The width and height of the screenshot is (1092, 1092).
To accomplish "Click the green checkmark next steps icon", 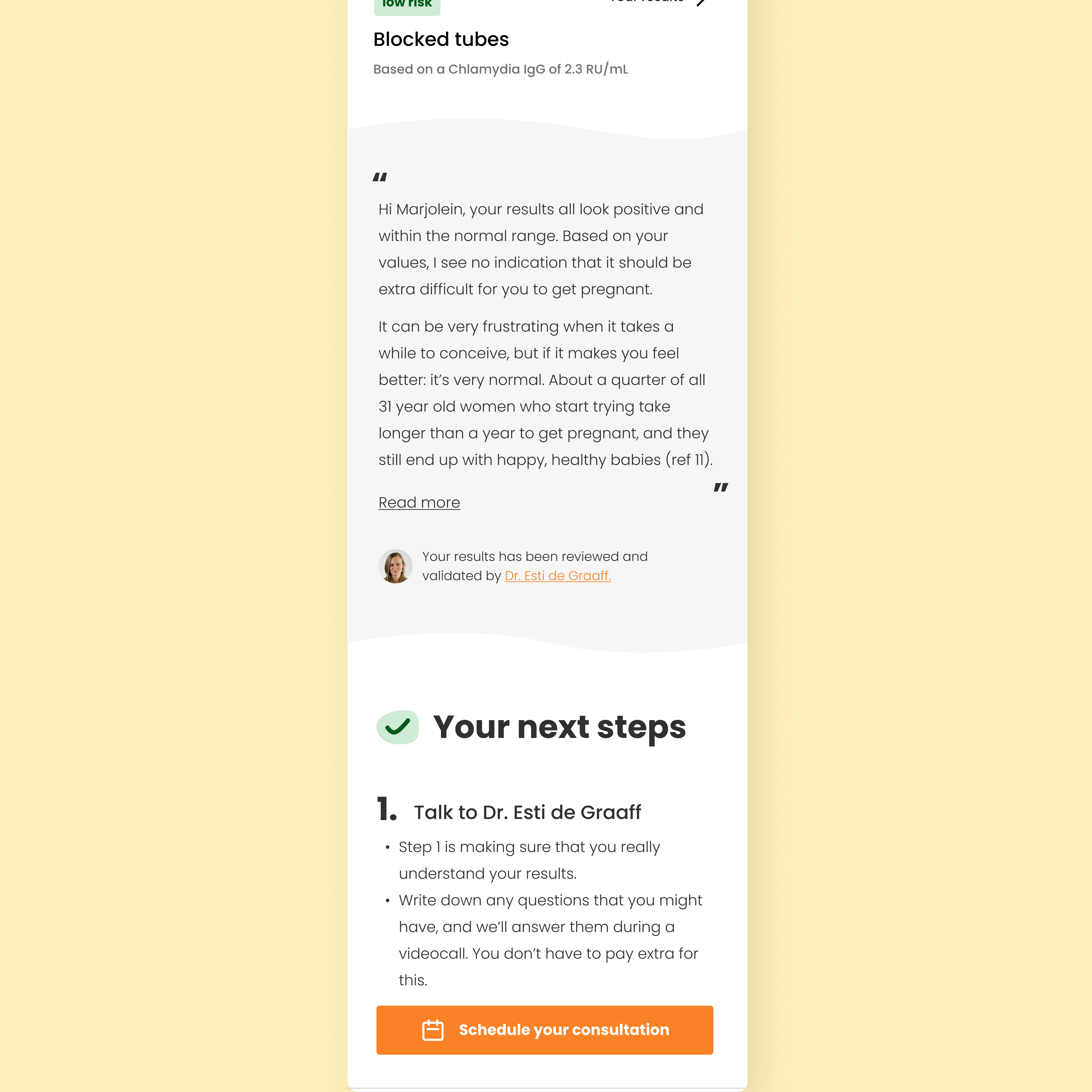I will (398, 727).
